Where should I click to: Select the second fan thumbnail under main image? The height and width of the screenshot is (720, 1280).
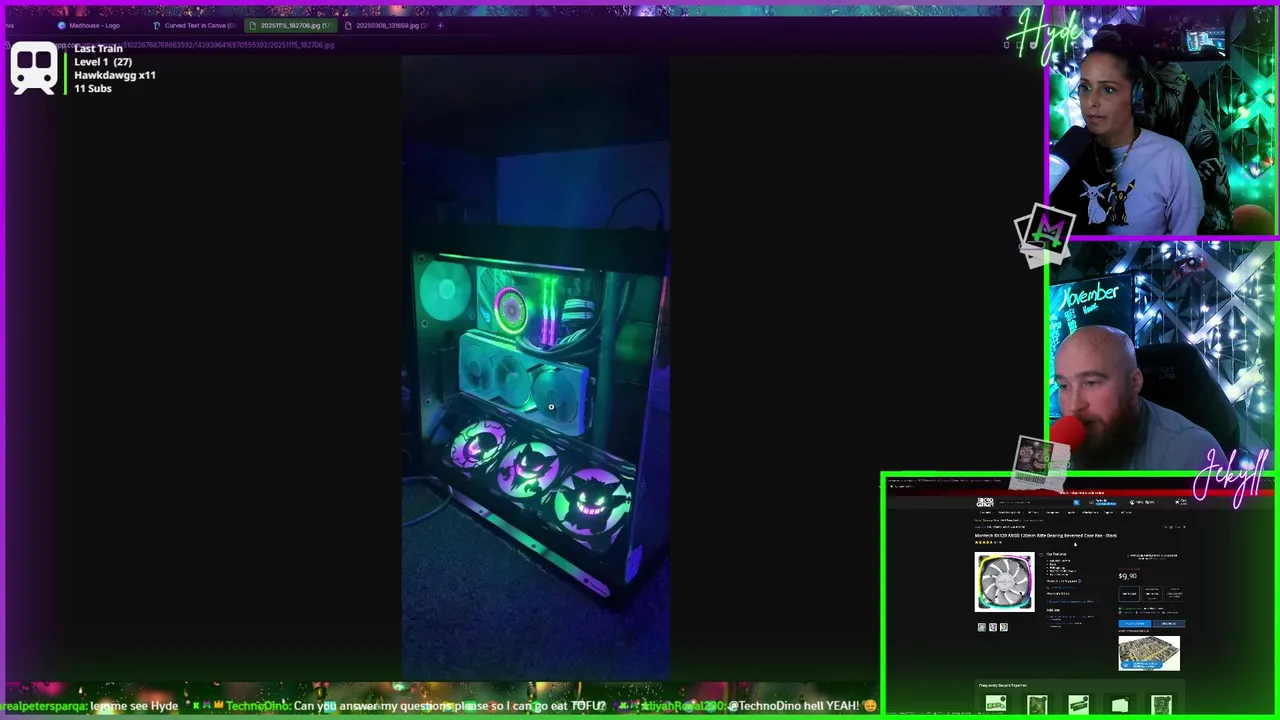(993, 627)
